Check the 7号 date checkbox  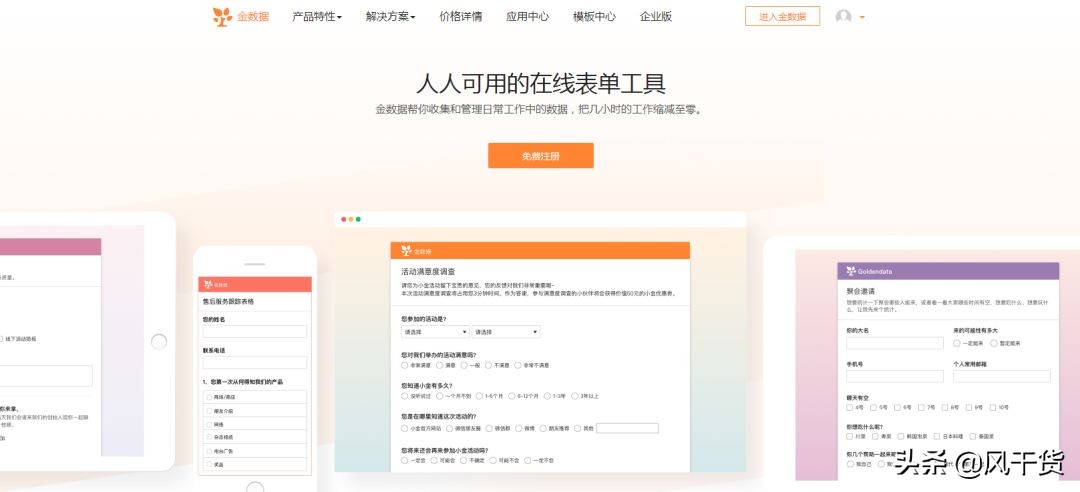point(922,407)
